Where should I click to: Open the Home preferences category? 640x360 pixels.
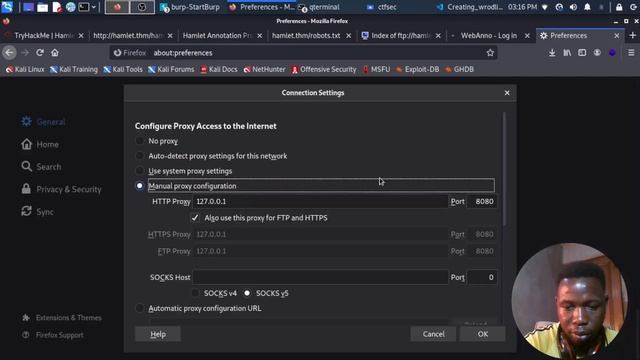(40, 144)
